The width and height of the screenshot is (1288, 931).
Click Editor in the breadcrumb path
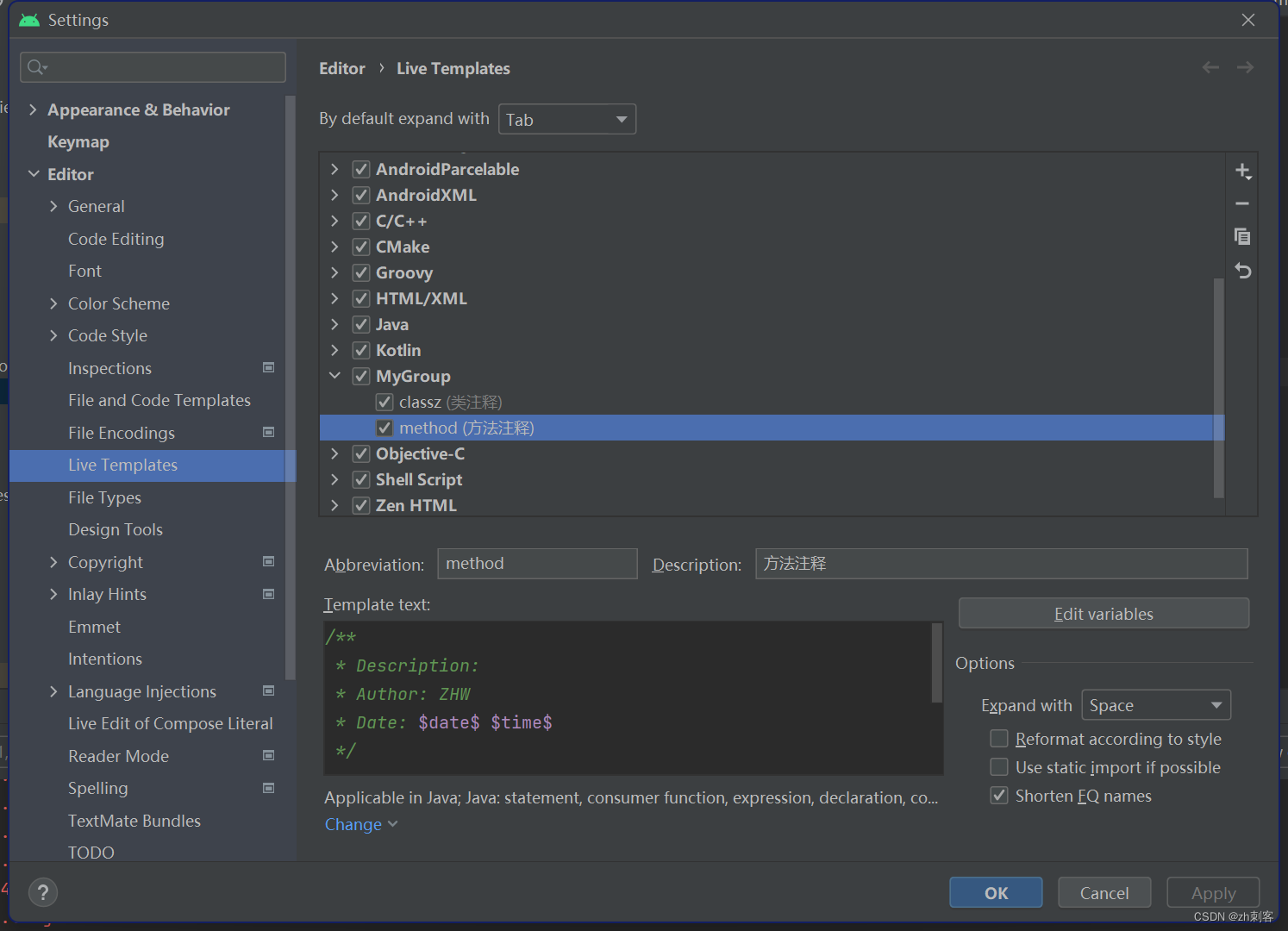pos(341,68)
